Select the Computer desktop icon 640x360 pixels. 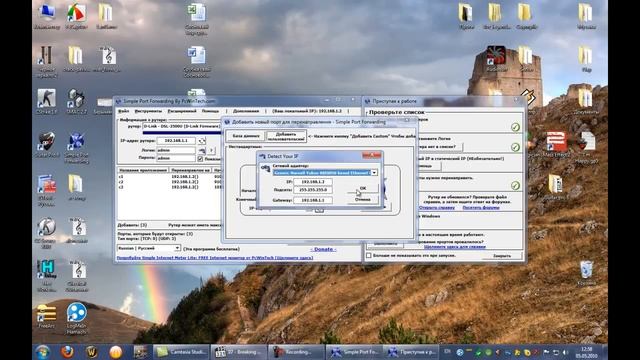47,16
